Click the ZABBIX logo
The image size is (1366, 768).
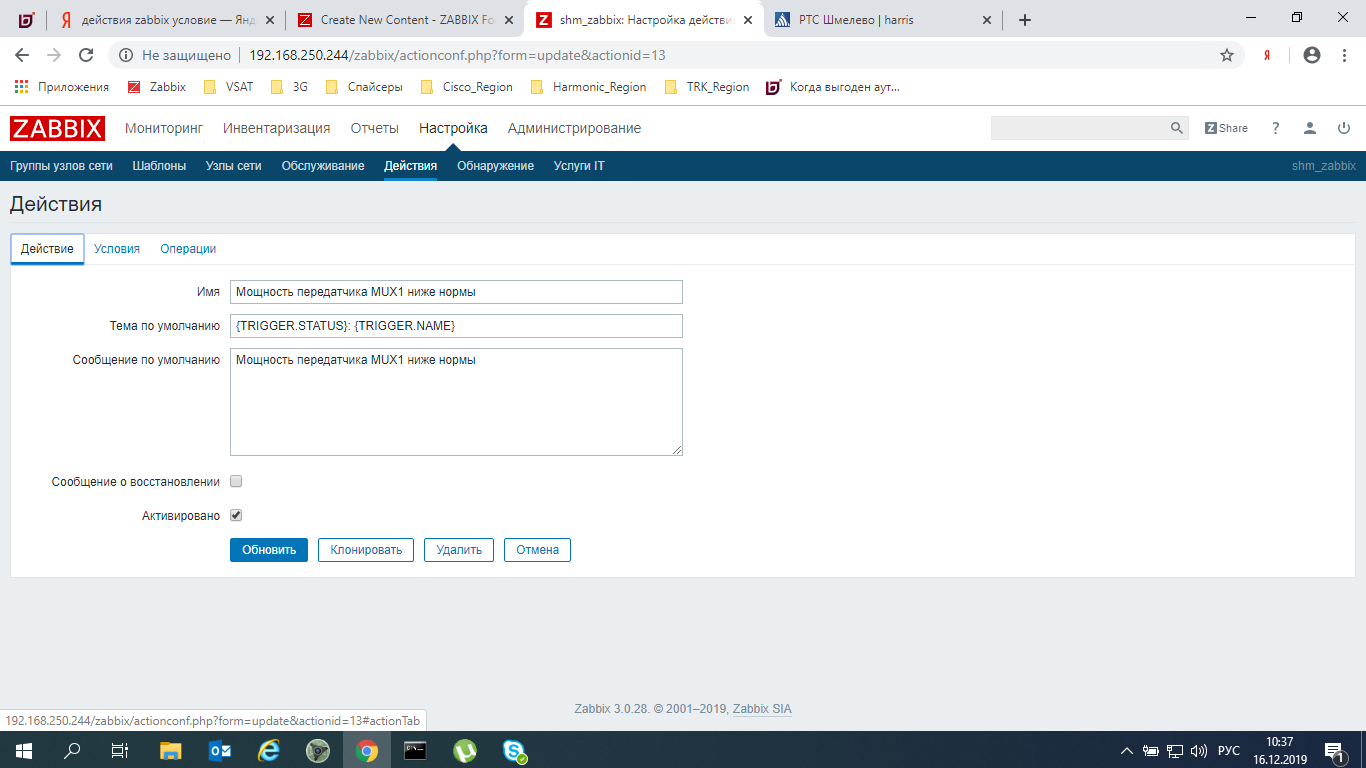[x=57, y=128]
